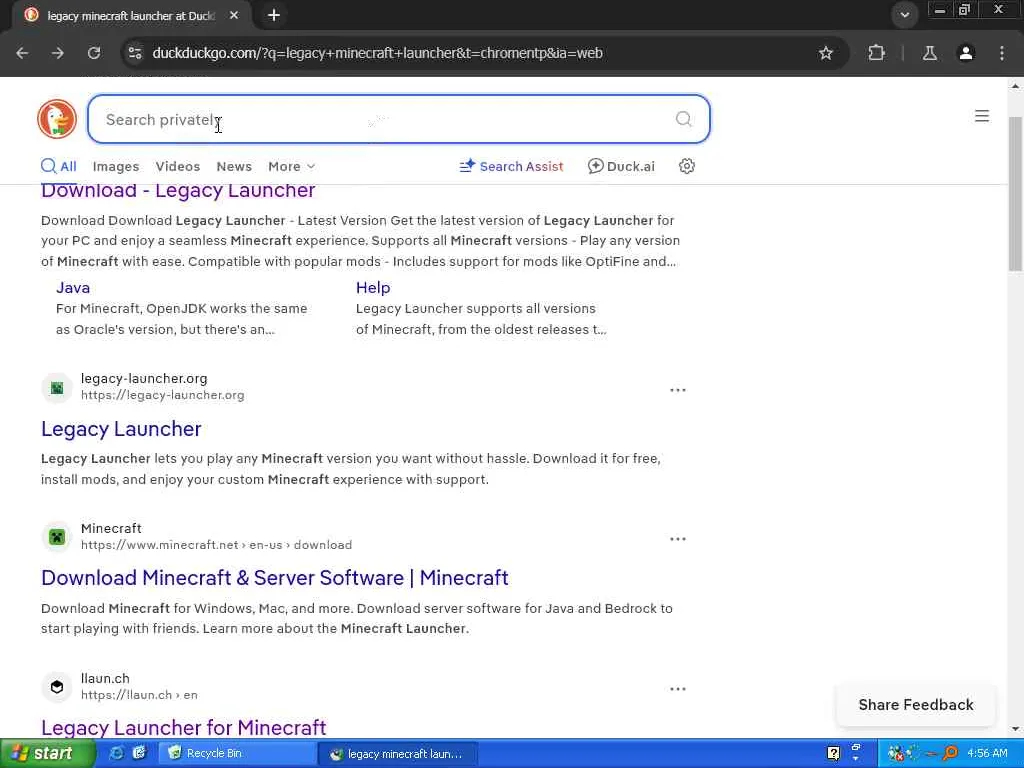This screenshot has width=1024, height=768.
Task: Click the search magnifier icon in search box
Action: point(683,119)
